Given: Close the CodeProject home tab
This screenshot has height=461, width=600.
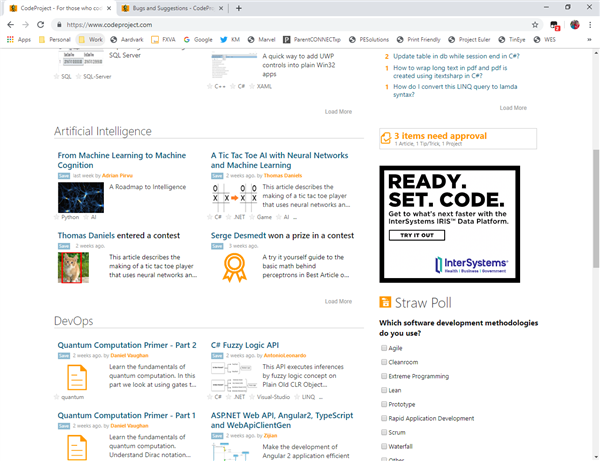Looking at the screenshot, I should coord(109,8).
